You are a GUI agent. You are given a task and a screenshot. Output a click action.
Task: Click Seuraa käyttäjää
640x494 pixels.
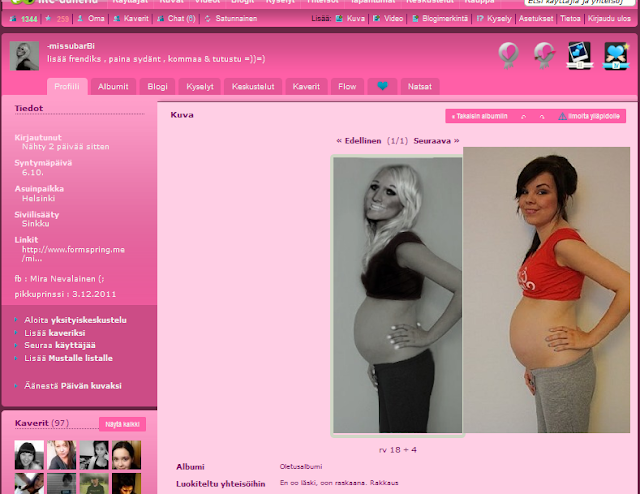point(60,345)
